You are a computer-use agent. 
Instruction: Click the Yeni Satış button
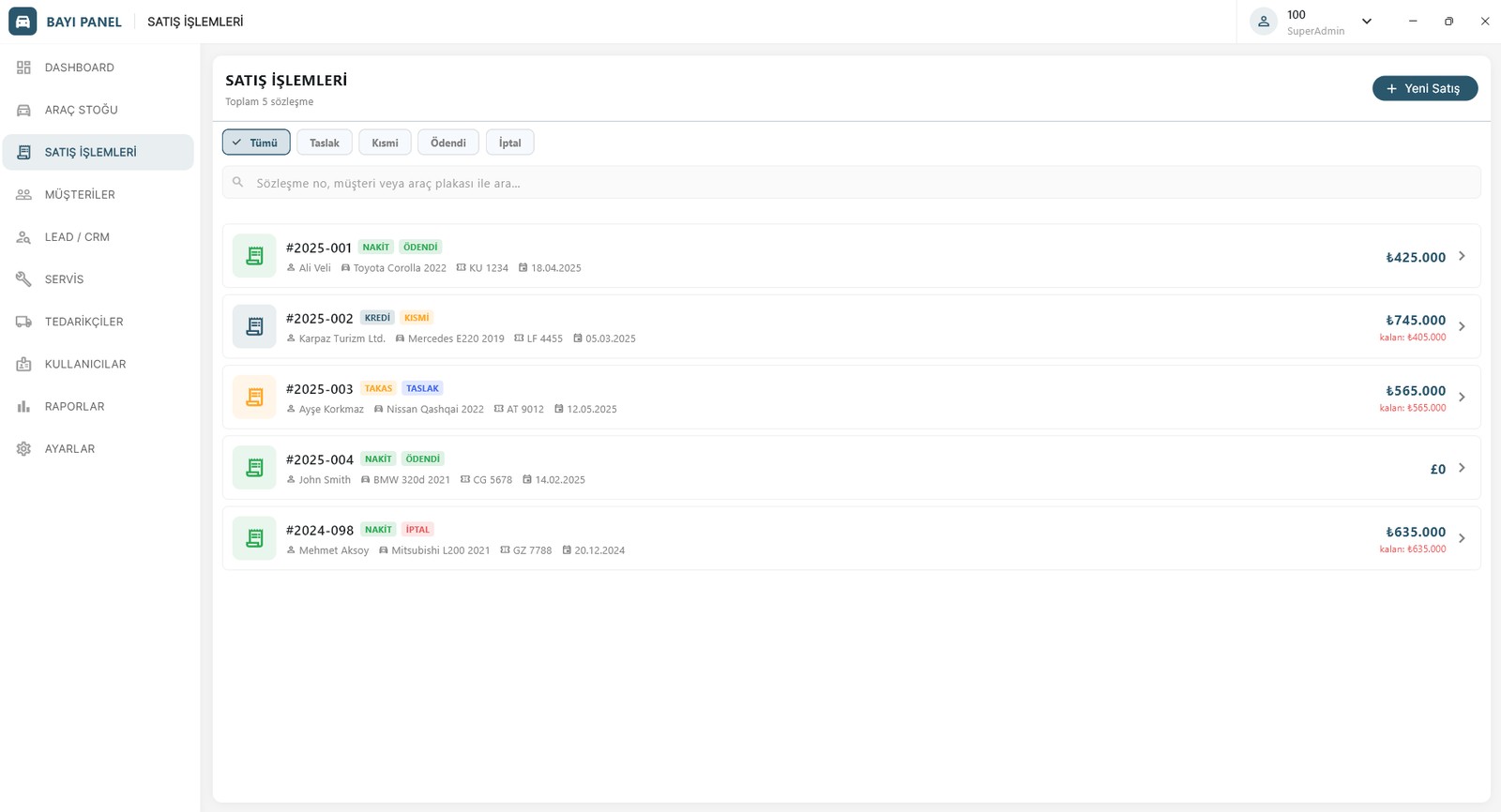[1425, 88]
